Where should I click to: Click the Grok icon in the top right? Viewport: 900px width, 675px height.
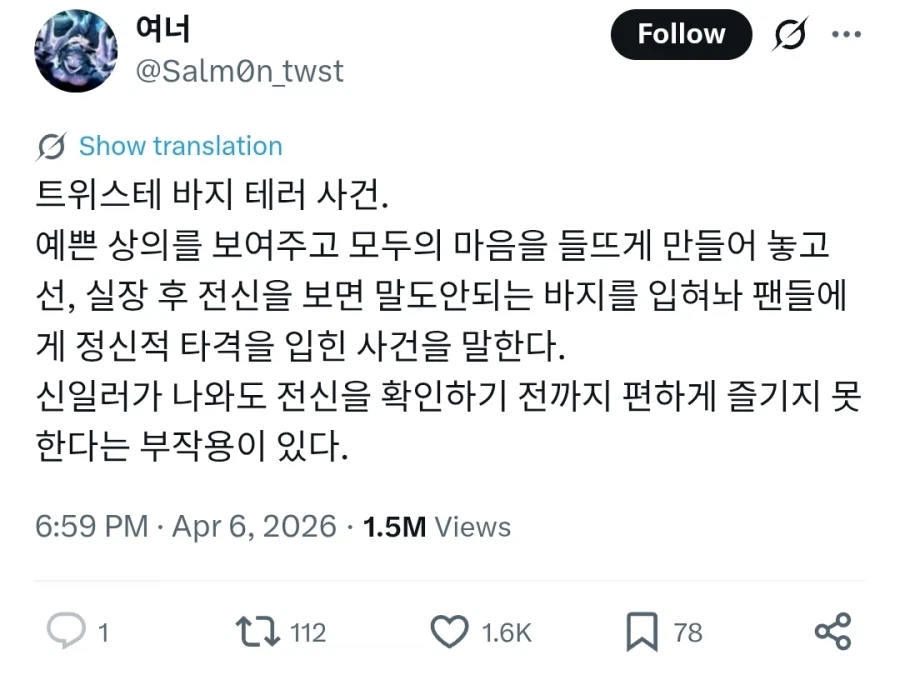(789, 33)
